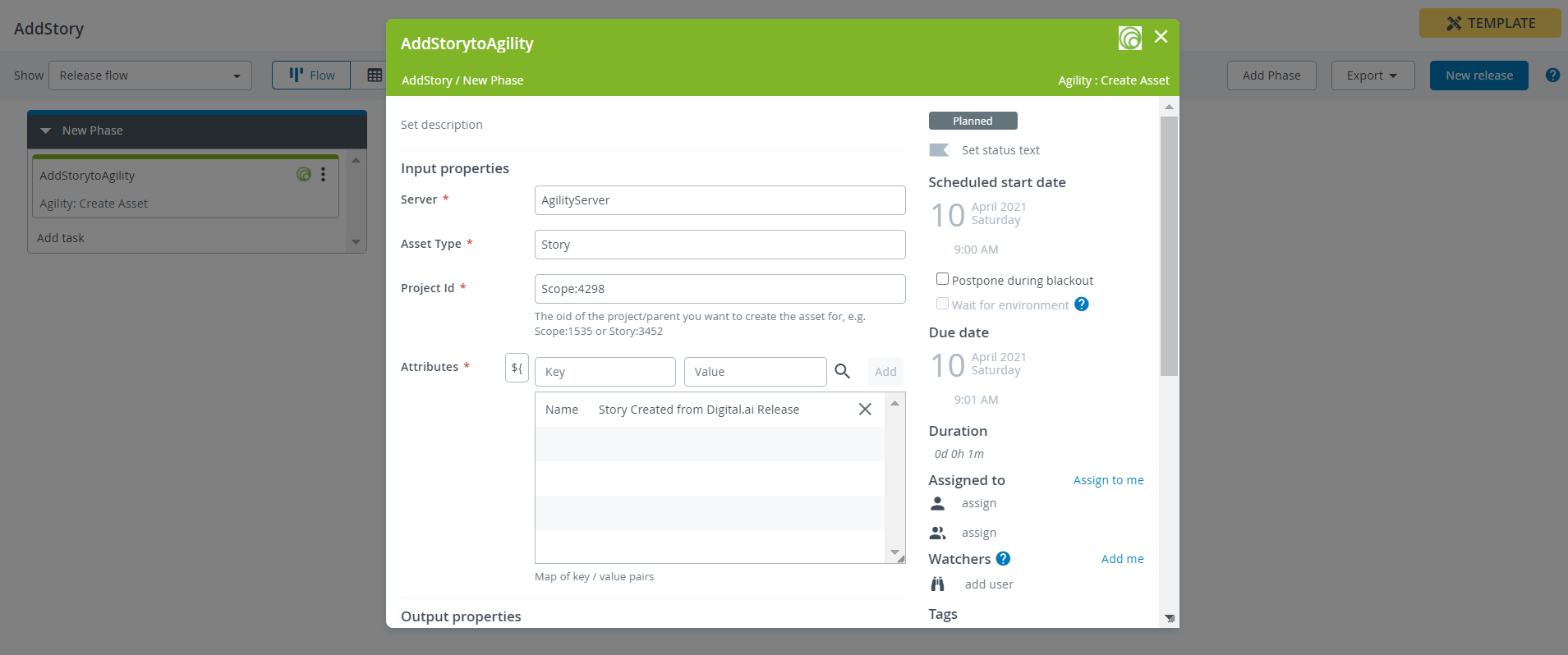The width and height of the screenshot is (1568, 655).
Task: Click Set status text
Action: (x=1000, y=150)
